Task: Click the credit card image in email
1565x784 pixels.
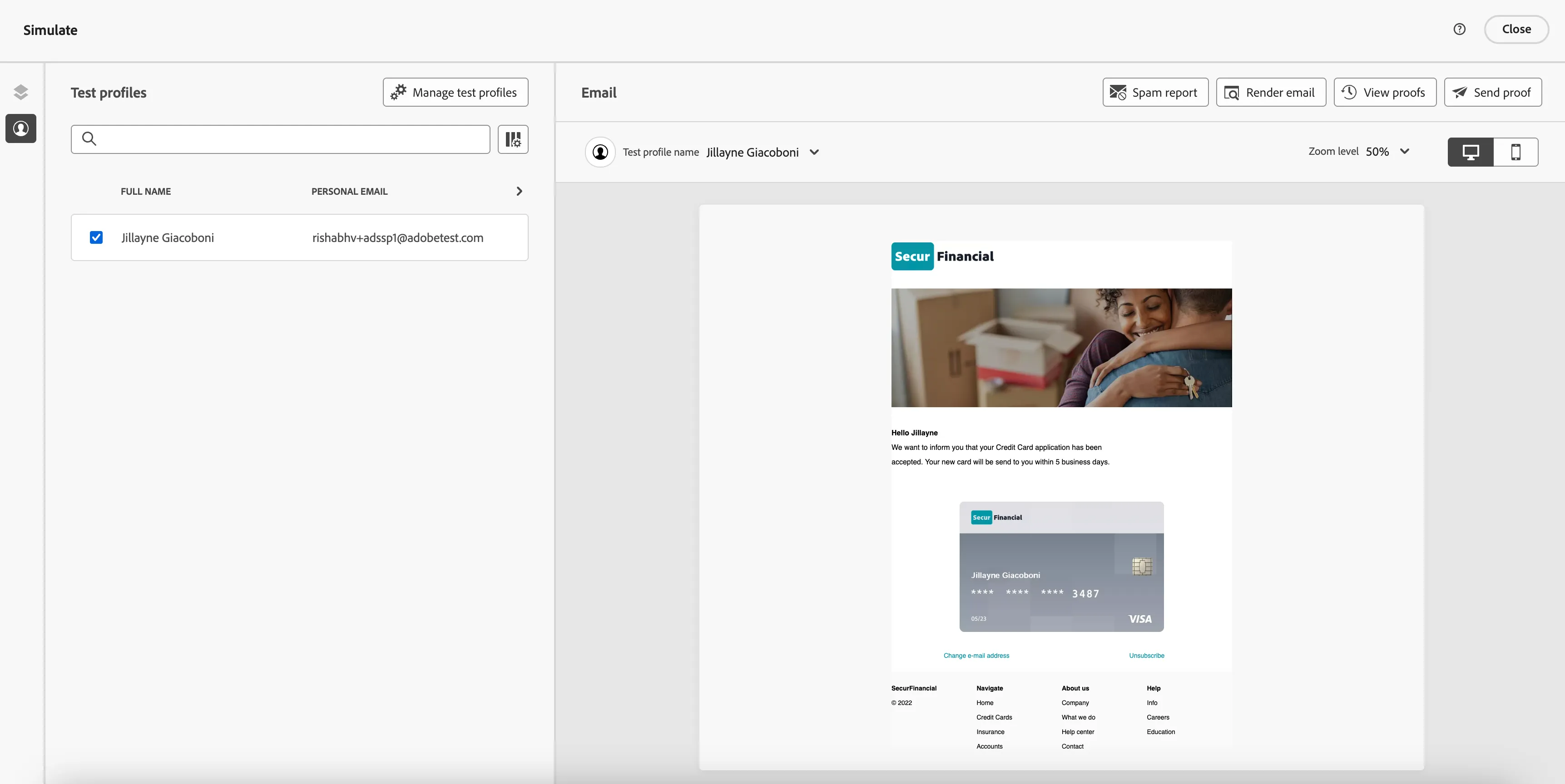Action: click(x=1061, y=567)
